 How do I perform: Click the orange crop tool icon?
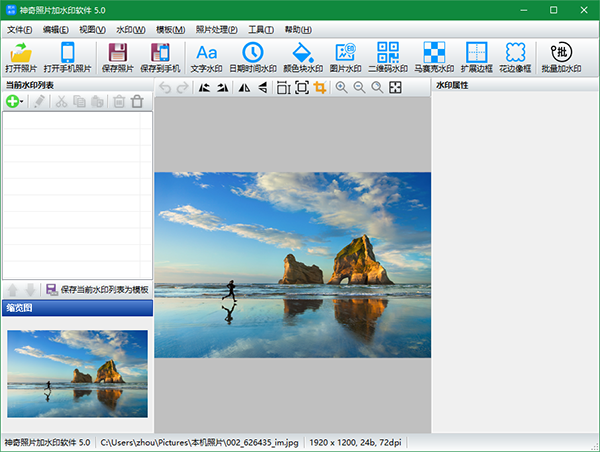(321, 88)
